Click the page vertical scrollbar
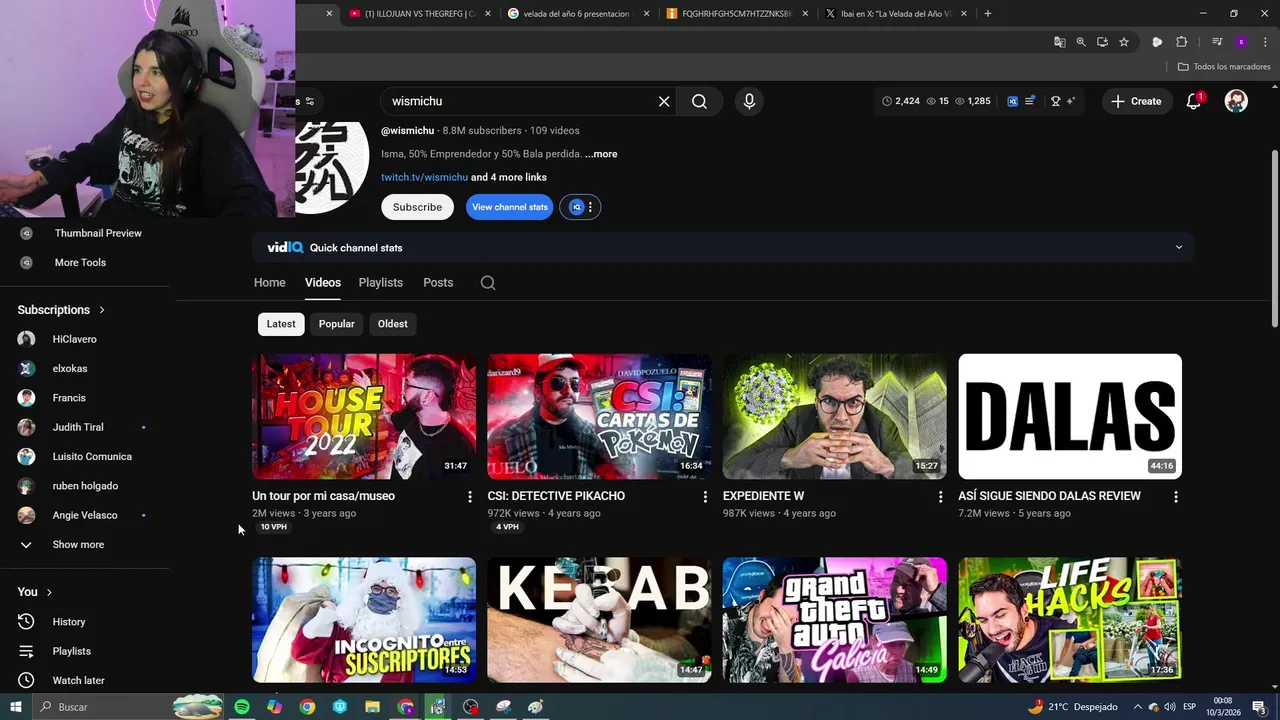 click(x=1274, y=240)
